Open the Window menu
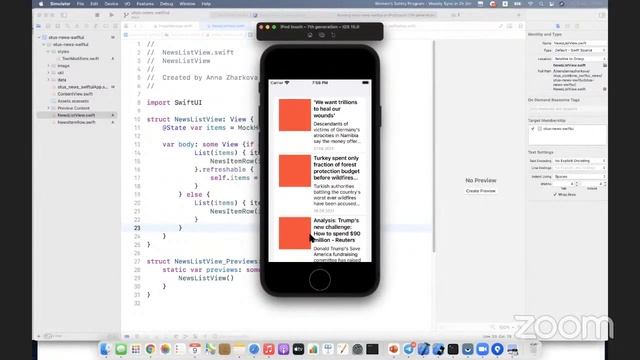Viewport: 640px width, 360px height. 187,4
